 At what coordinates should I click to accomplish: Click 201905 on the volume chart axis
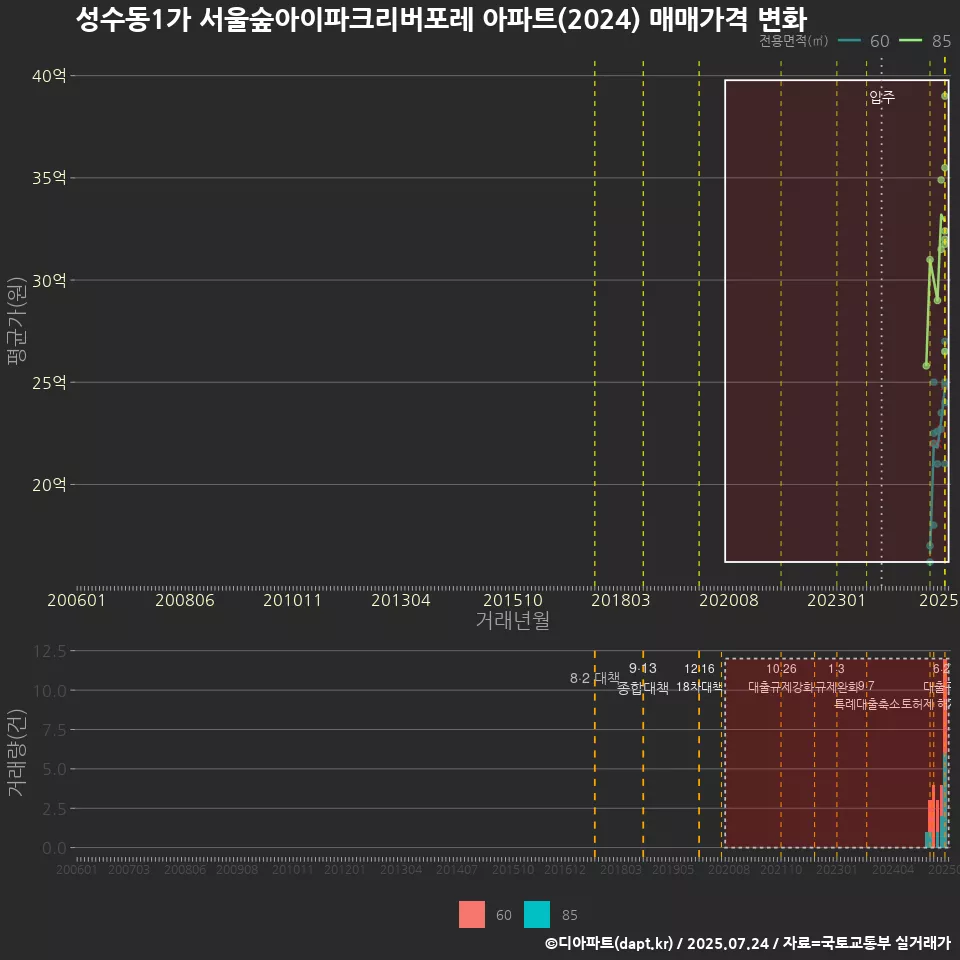click(673, 869)
